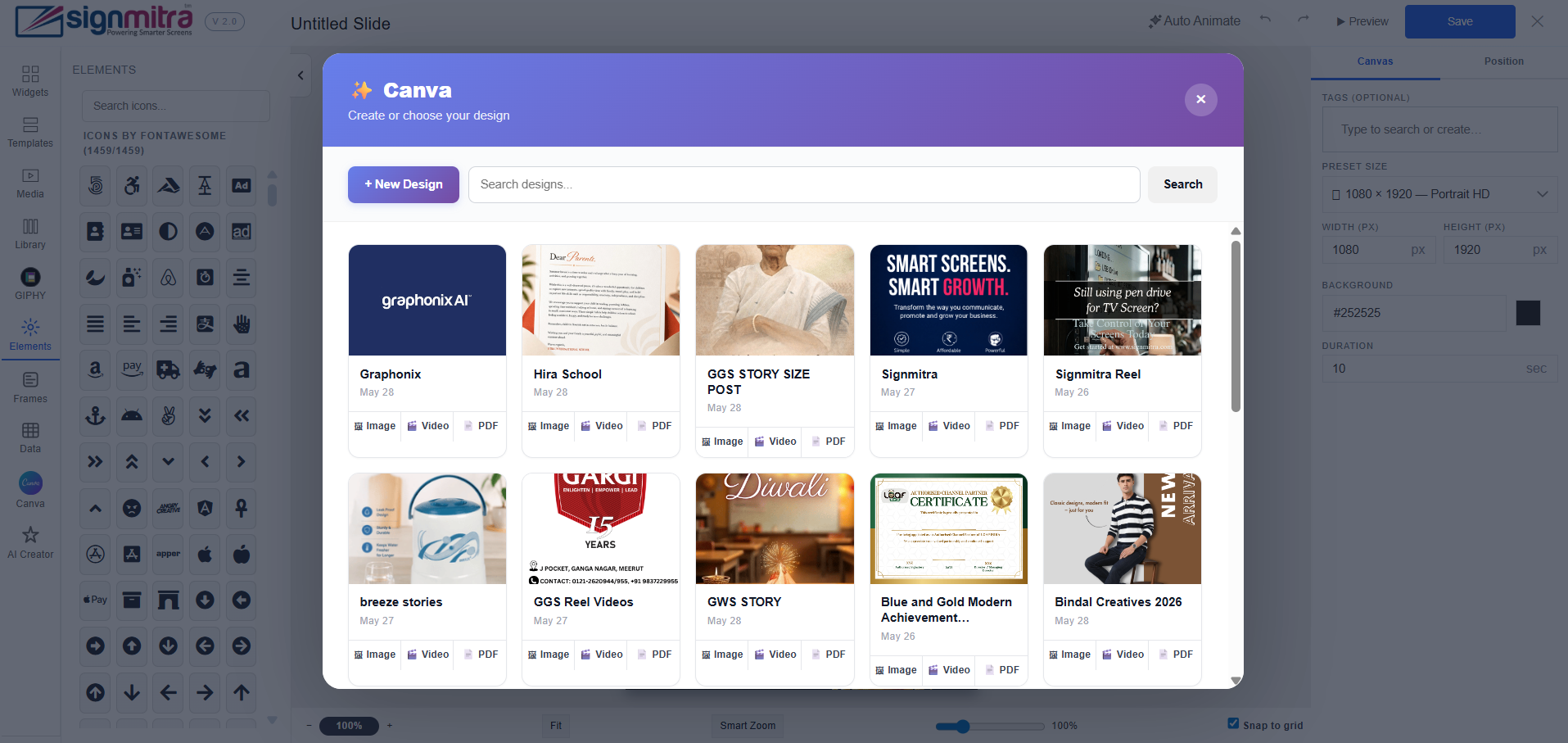Open the Data section in left sidebar
This screenshot has height=743, width=1568.
[30, 437]
